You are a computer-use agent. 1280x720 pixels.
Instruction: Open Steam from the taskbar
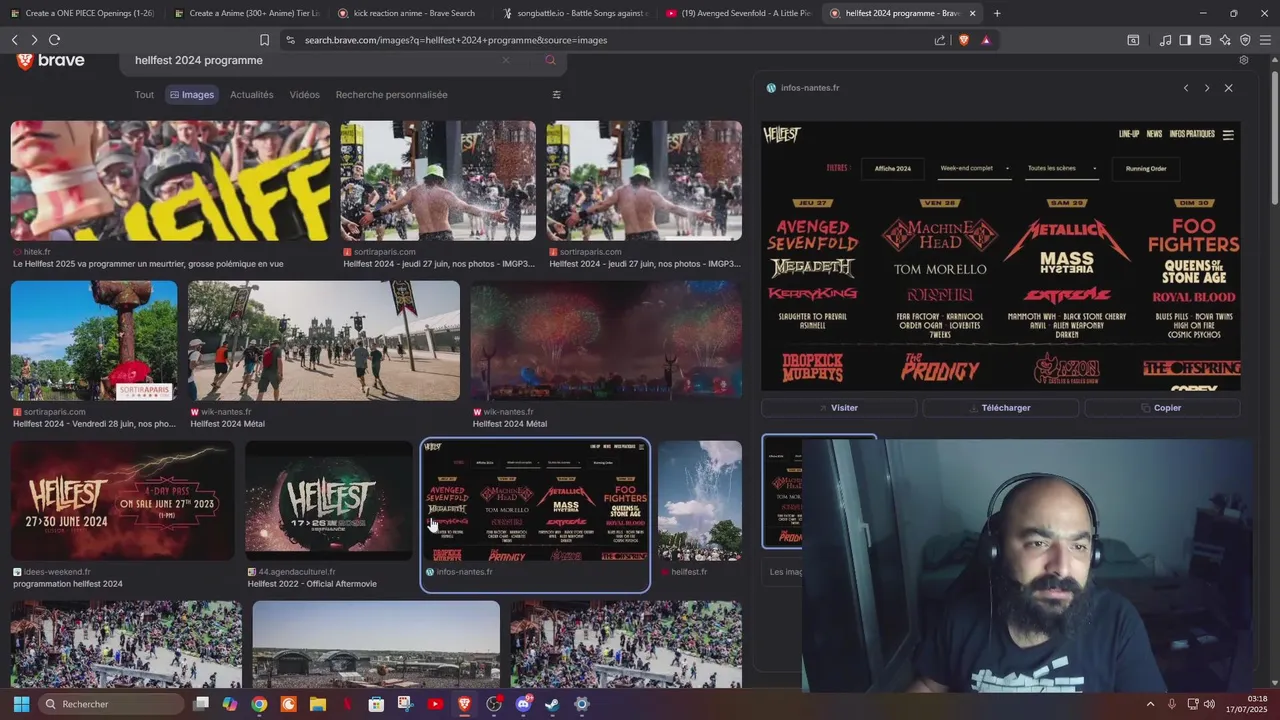(x=552, y=704)
